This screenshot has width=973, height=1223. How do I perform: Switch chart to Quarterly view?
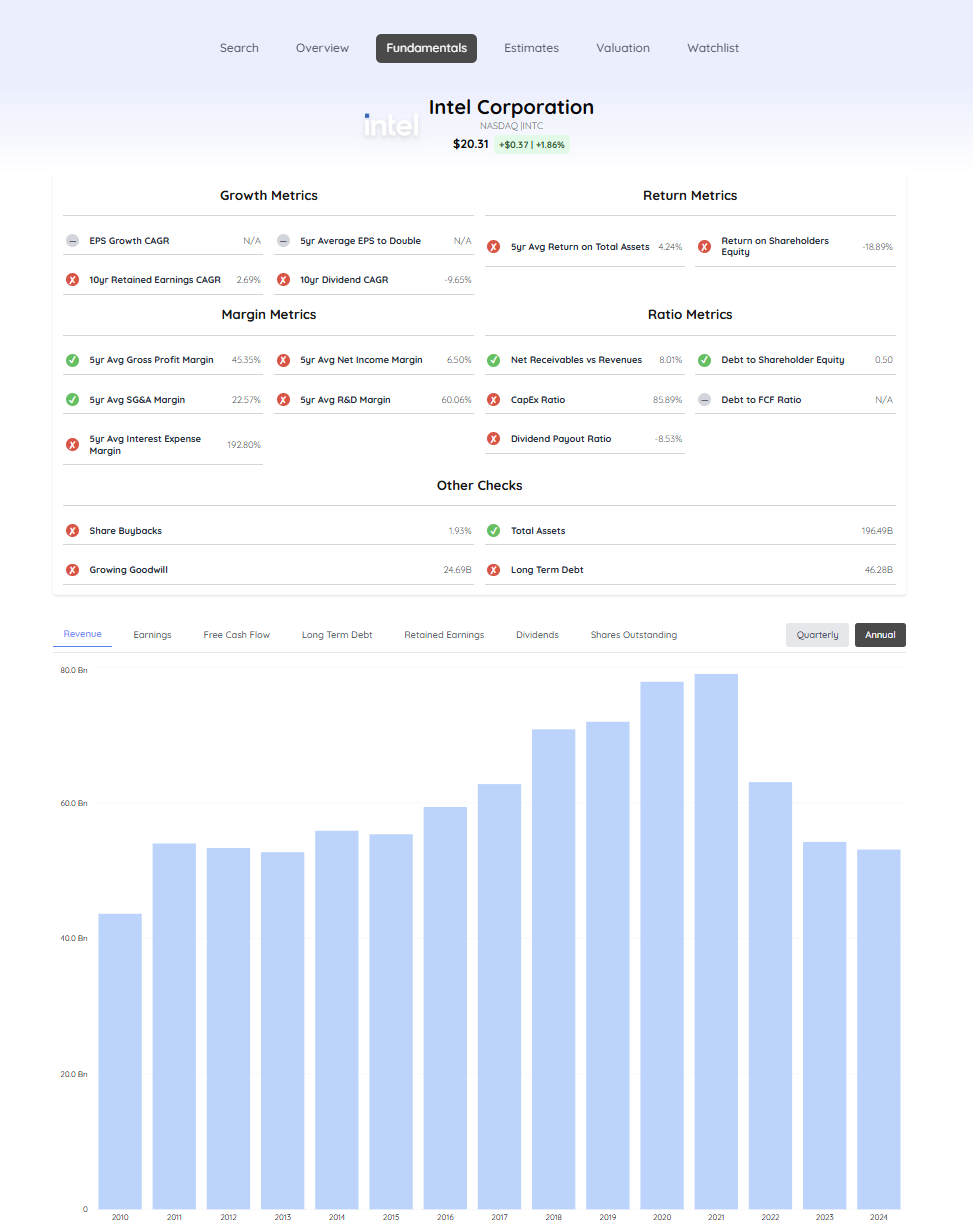click(x=817, y=635)
